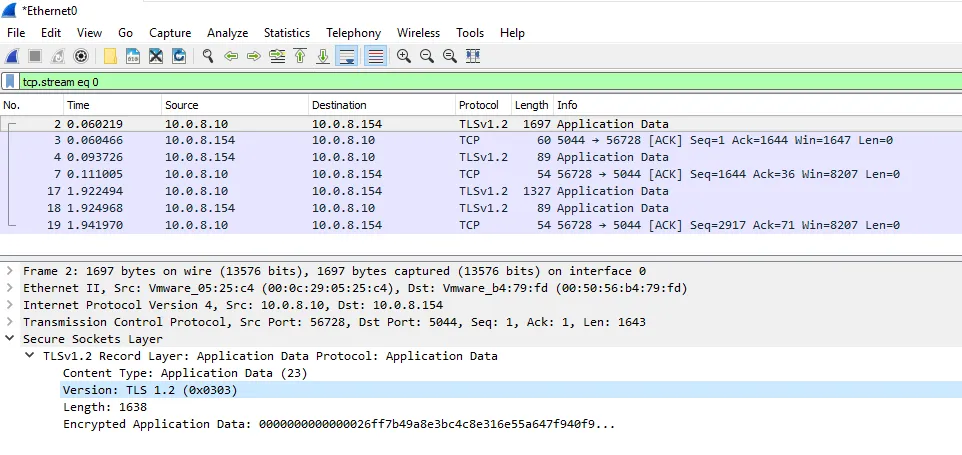Collapse the TLSv1.2 Record Layer node
Screen dimensions: 962x455
point(29,356)
